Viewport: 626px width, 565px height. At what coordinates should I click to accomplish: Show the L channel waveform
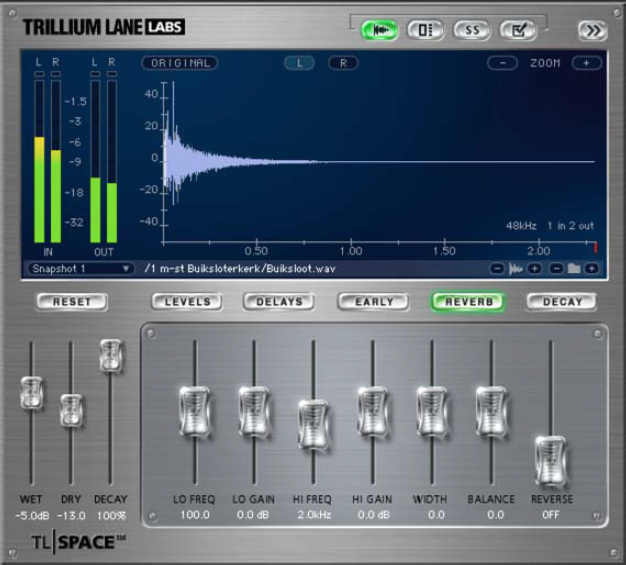[299, 63]
